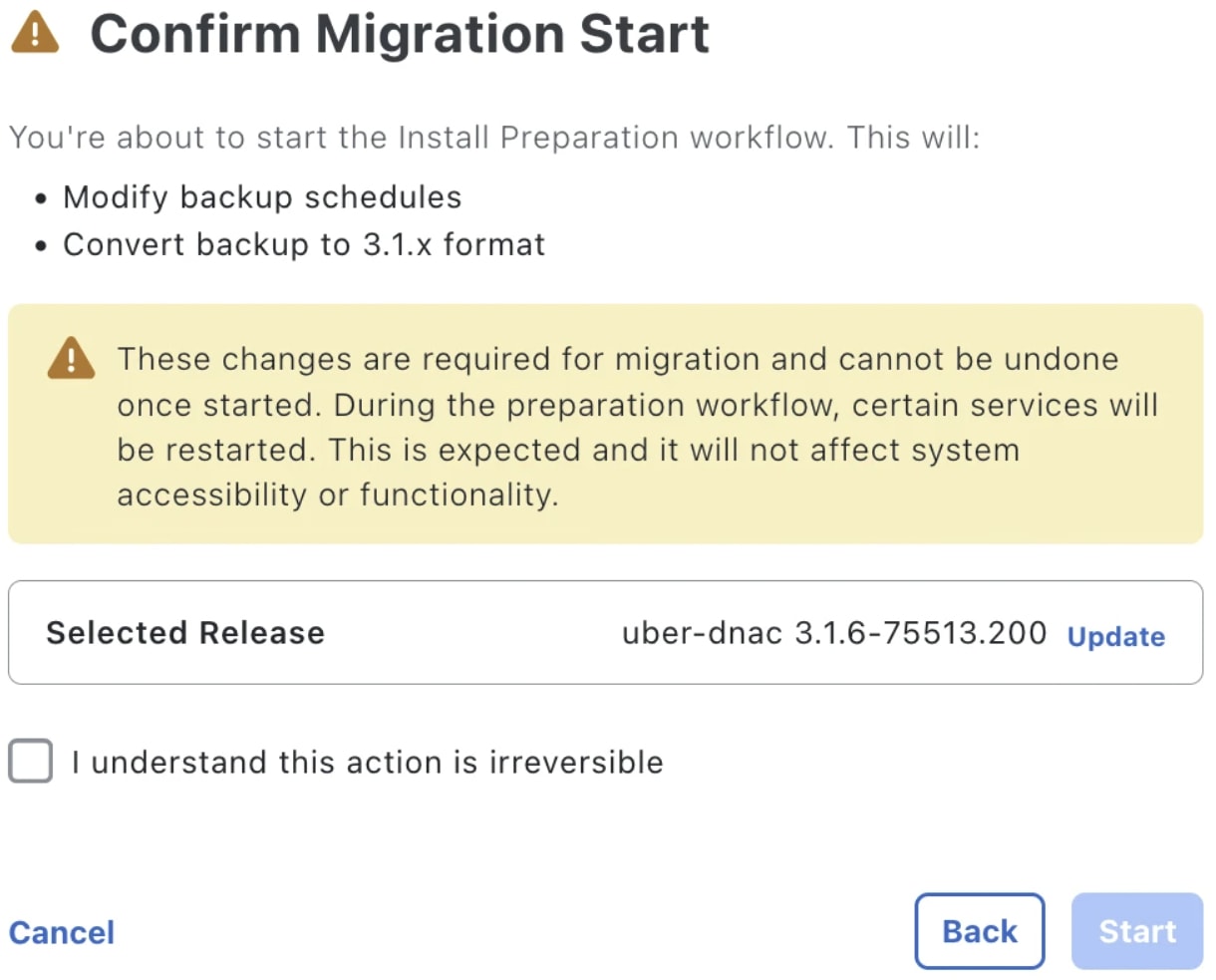Select the uber-dnac 3.1.6-75513.200 release text
The width and height of the screenshot is (1216, 980).
click(x=833, y=633)
